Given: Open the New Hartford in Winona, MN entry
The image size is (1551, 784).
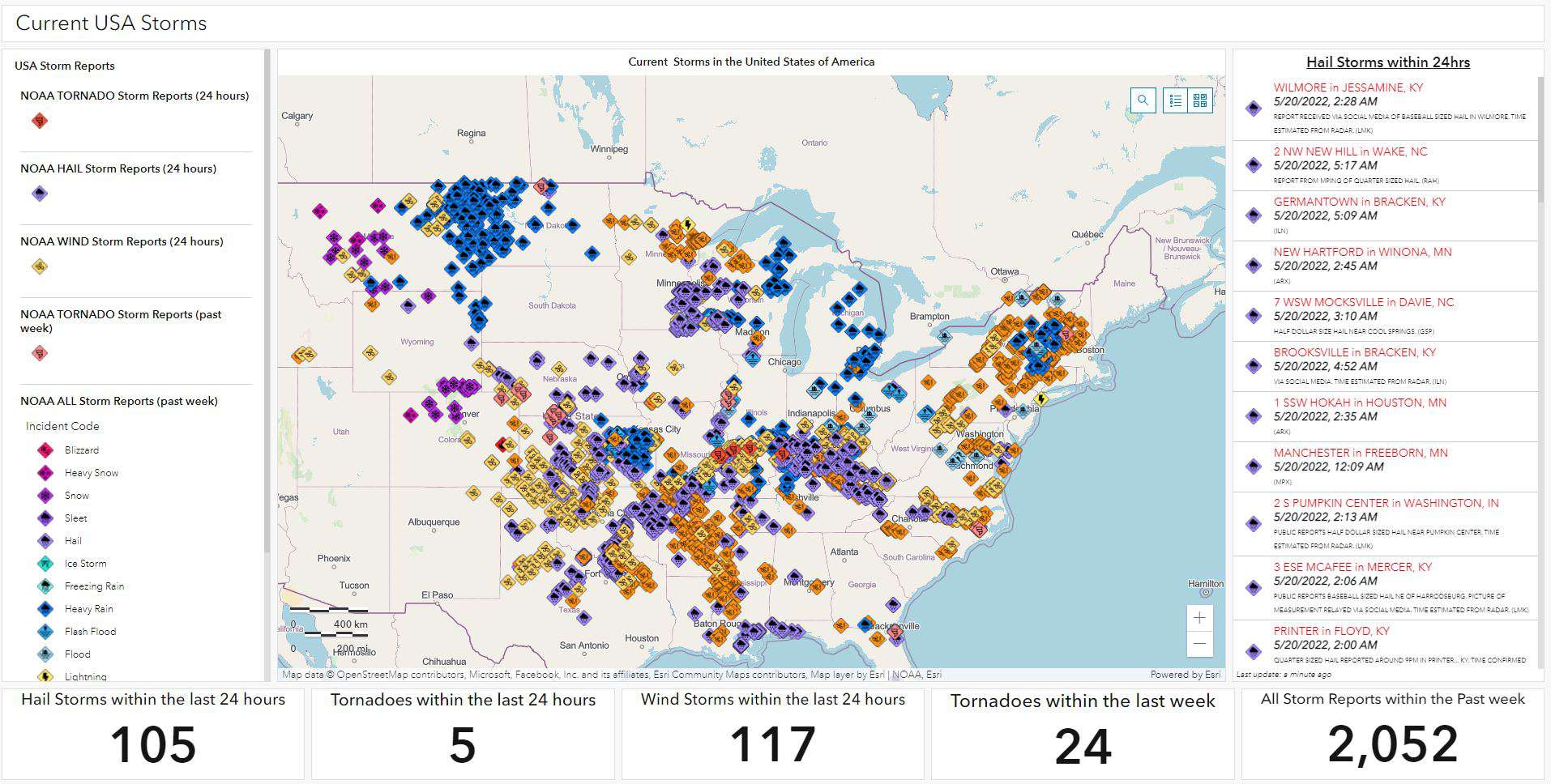Looking at the screenshot, I should (1362, 252).
